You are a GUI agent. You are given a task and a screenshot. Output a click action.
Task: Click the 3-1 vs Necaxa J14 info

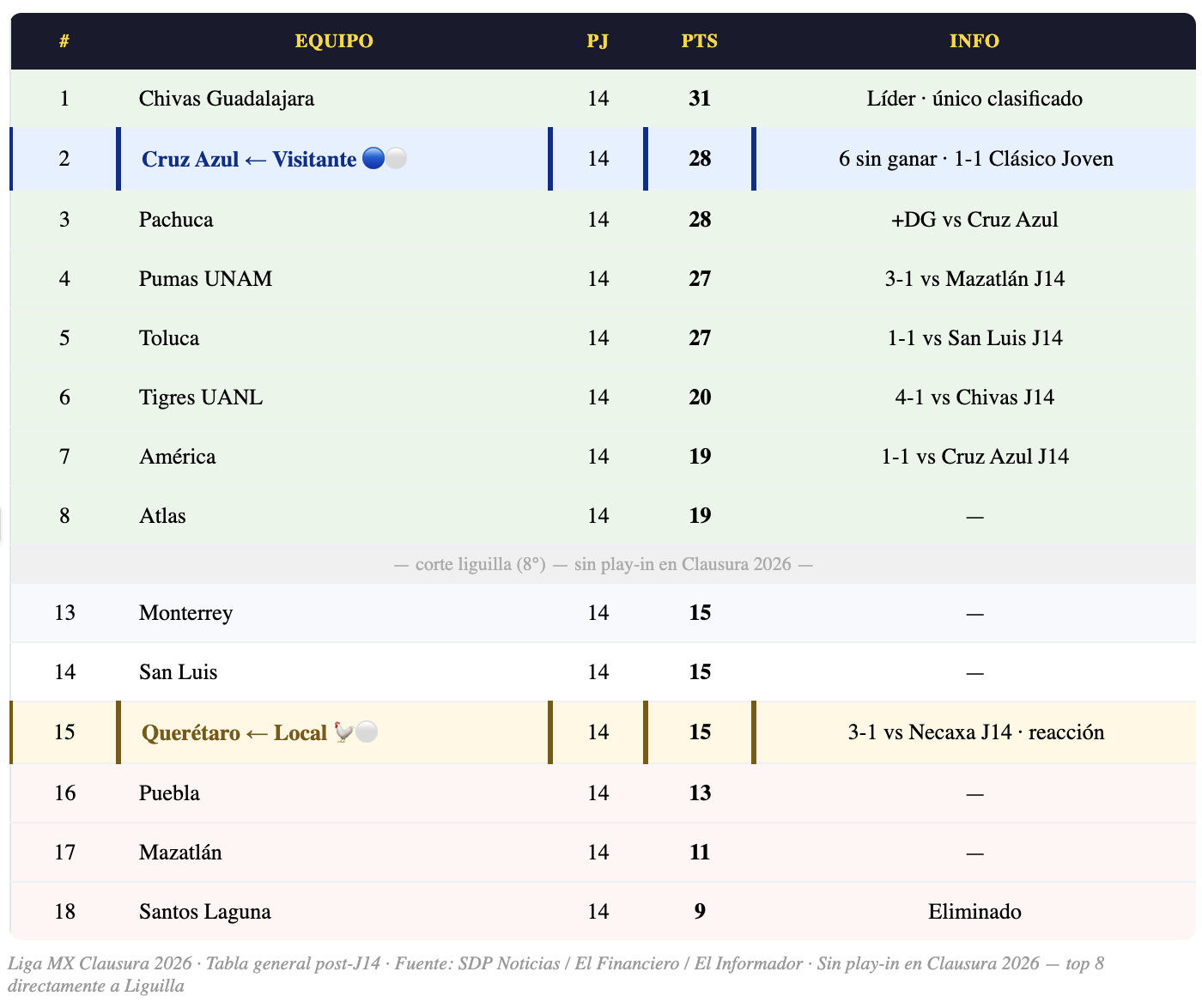(x=975, y=732)
